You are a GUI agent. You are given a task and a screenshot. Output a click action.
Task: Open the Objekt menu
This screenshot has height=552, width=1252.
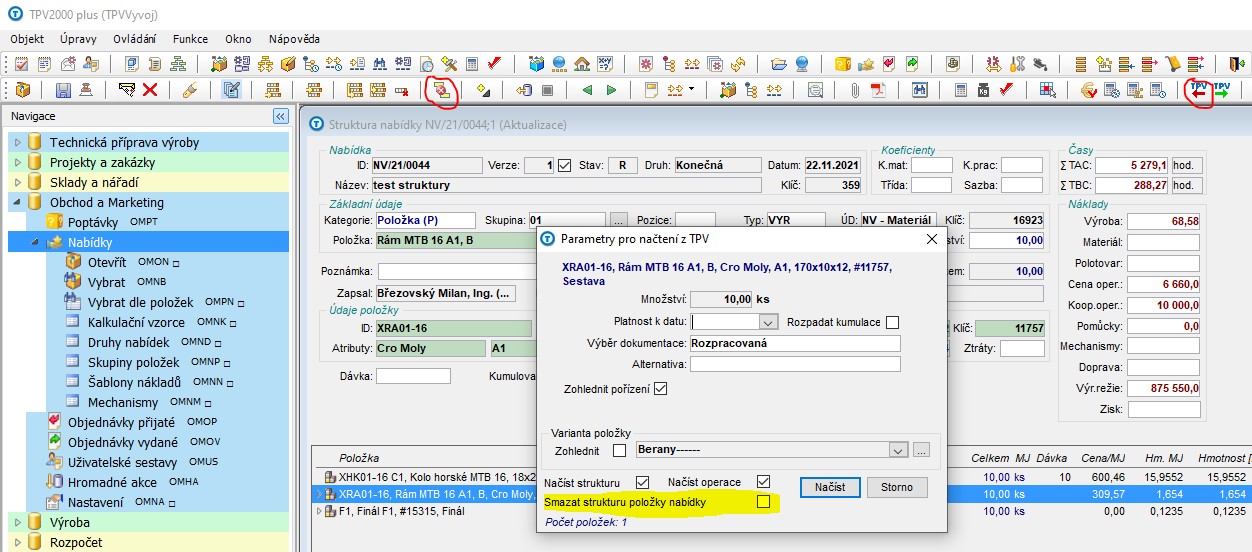tap(27, 39)
